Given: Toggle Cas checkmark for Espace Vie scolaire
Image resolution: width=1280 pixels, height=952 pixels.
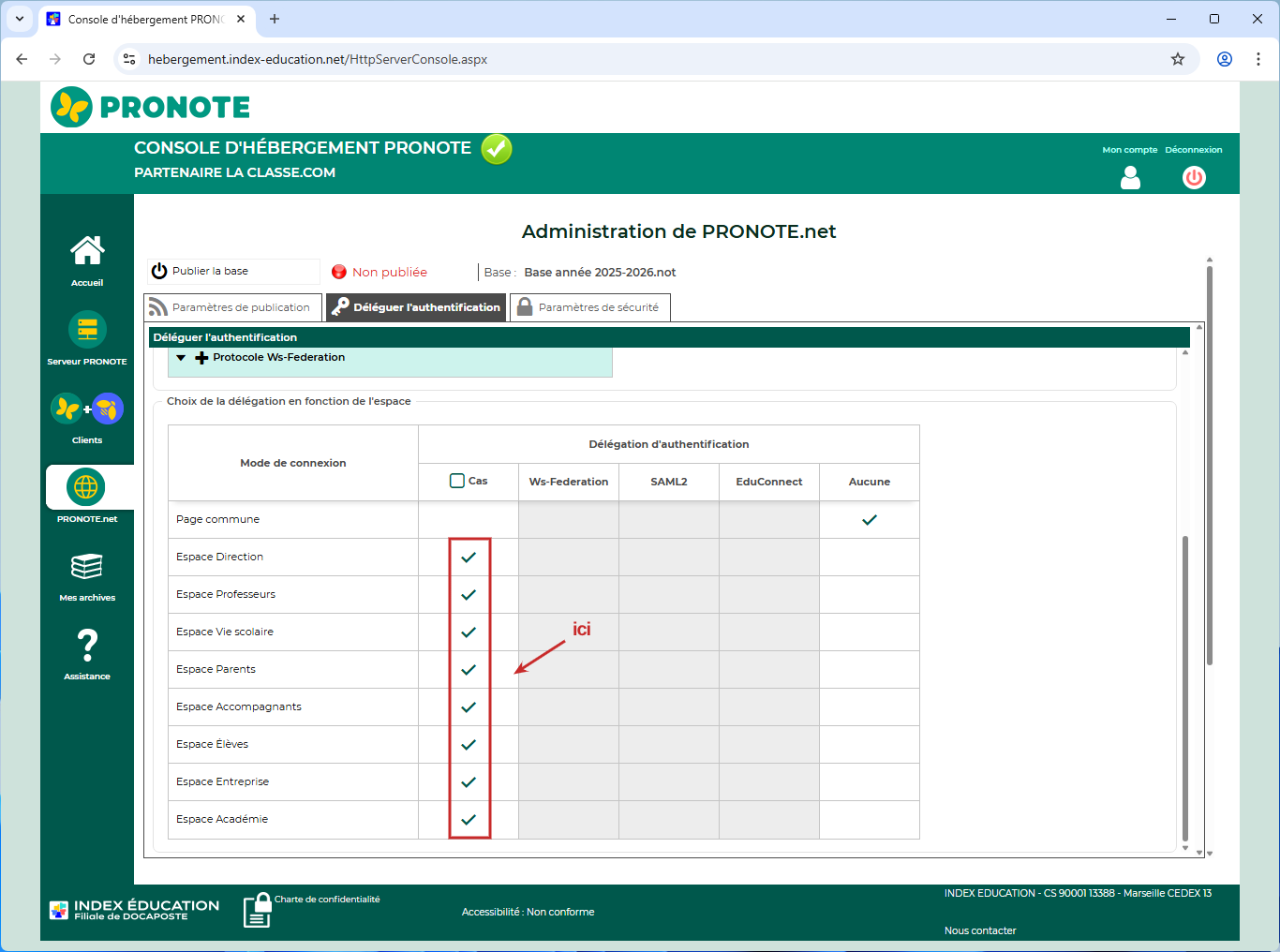Looking at the screenshot, I should [x=469, y=632].
